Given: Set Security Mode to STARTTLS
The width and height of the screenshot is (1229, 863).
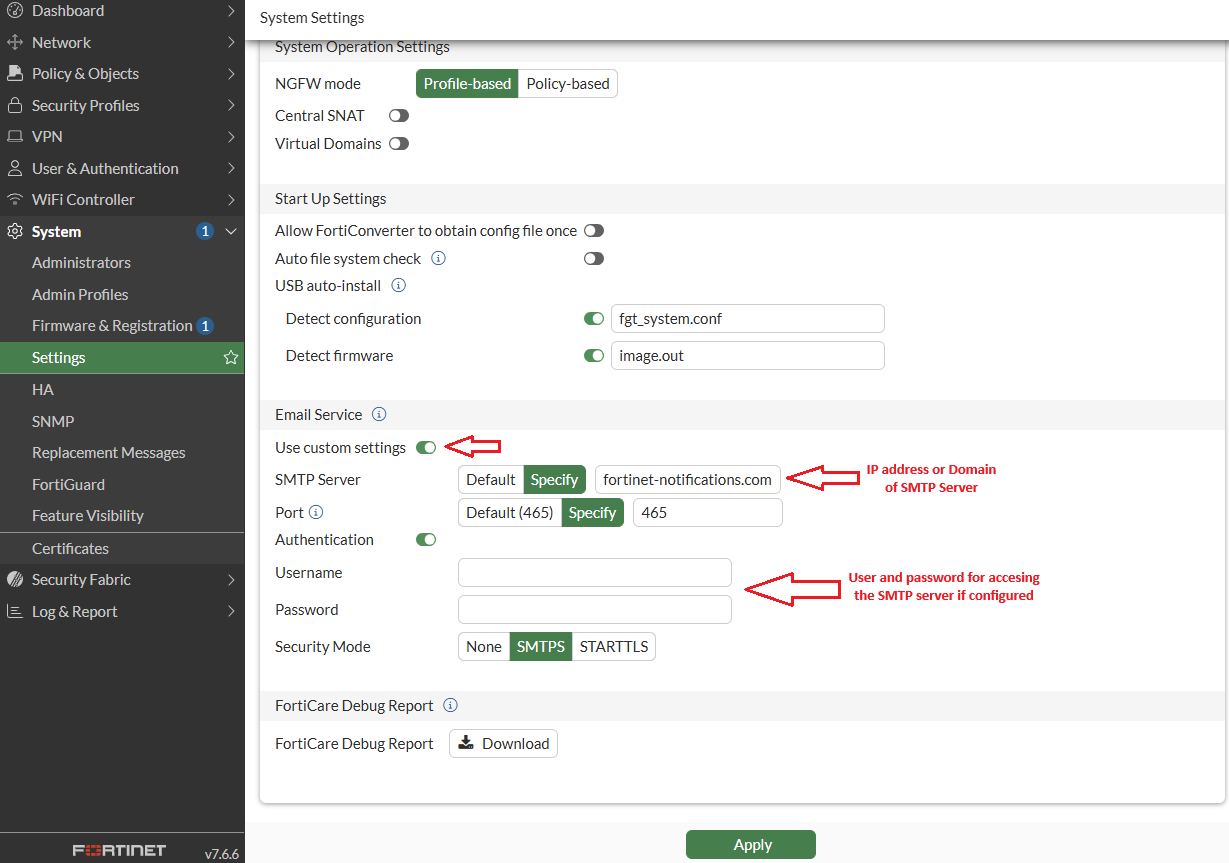Looking at the screenshot, I should point(614,647).
